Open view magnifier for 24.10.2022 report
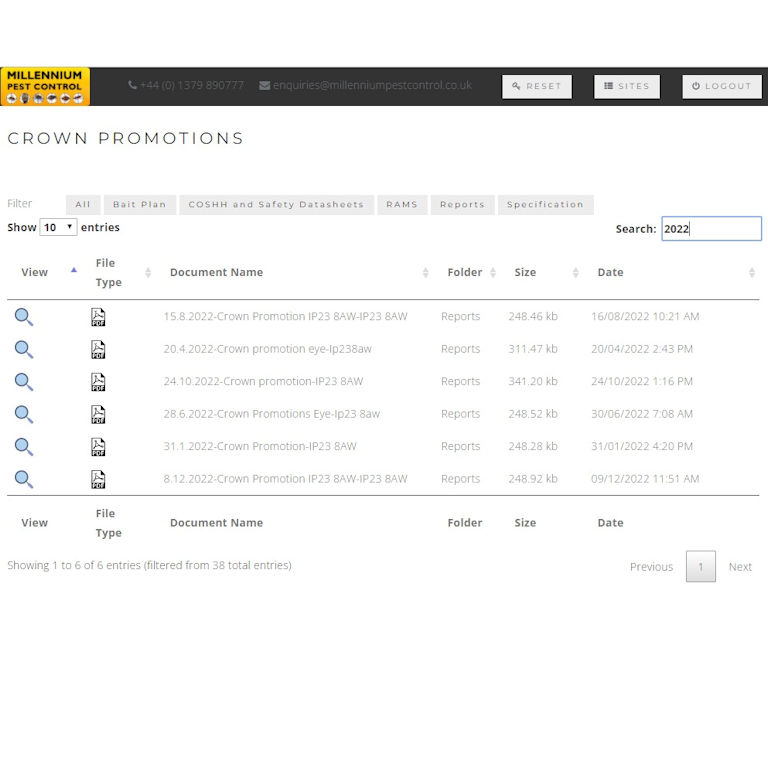The height and width of the screenshot is (768, 768). click(24, 382)
